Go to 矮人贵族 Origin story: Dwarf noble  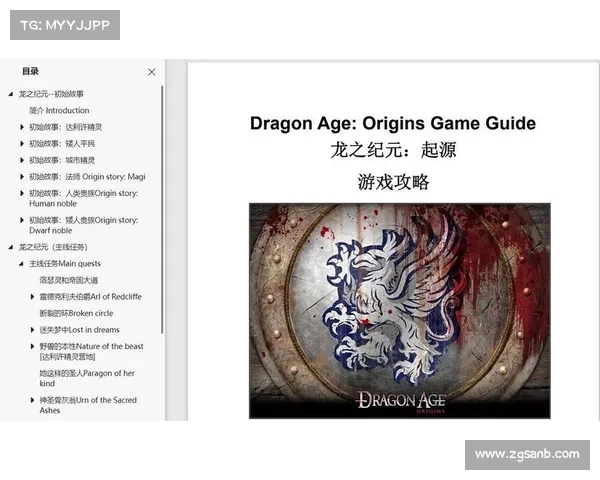click(84, 225)
